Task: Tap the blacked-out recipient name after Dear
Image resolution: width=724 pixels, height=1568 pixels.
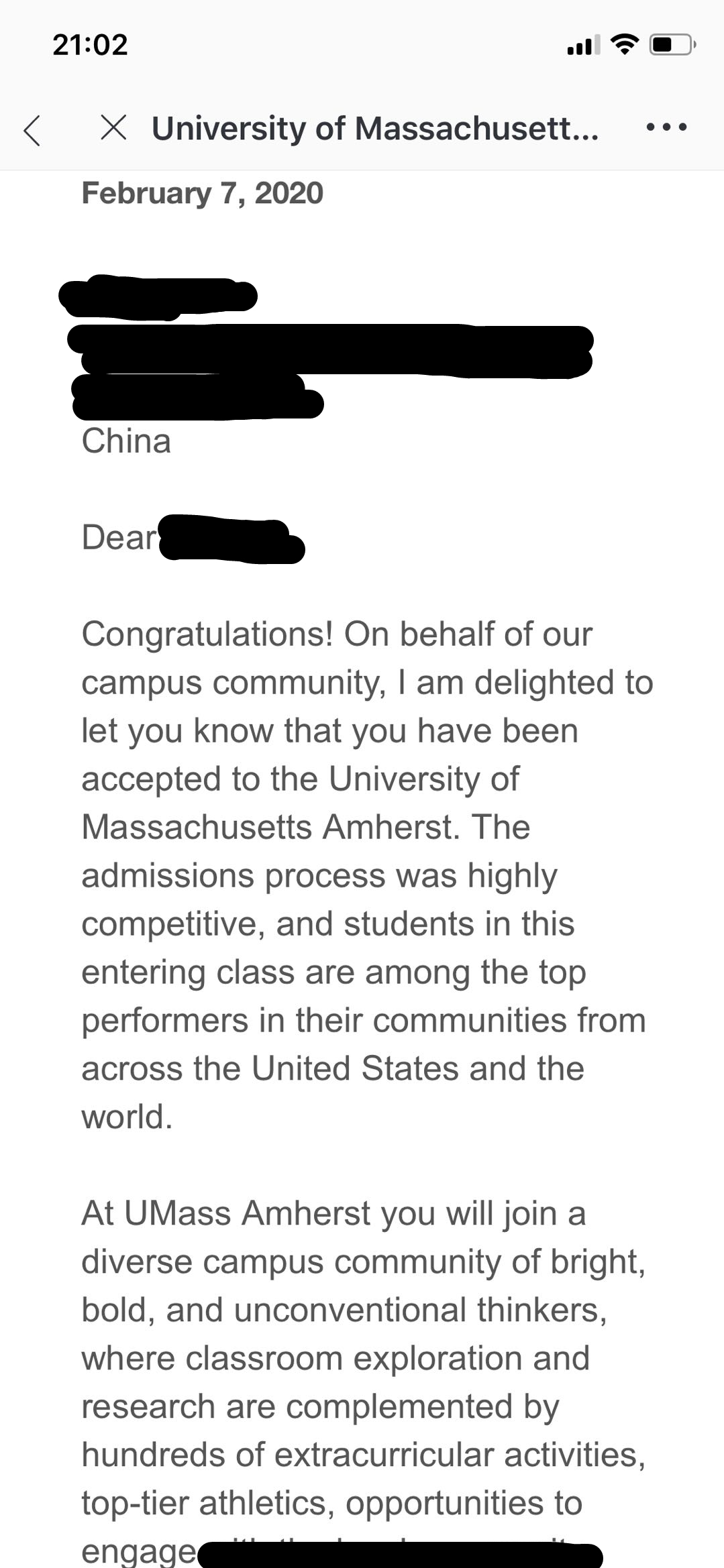Action: click(232, 539)
